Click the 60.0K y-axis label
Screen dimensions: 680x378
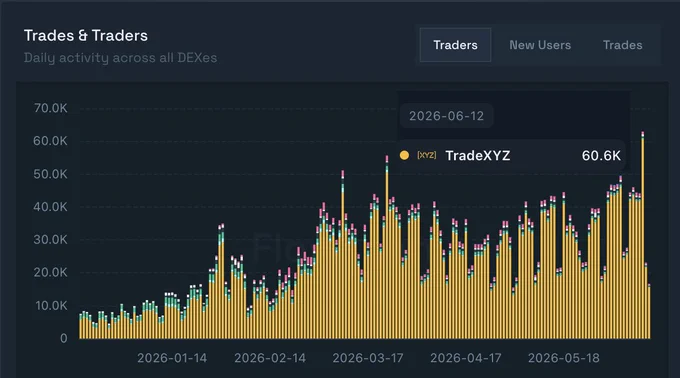point(51,141)
